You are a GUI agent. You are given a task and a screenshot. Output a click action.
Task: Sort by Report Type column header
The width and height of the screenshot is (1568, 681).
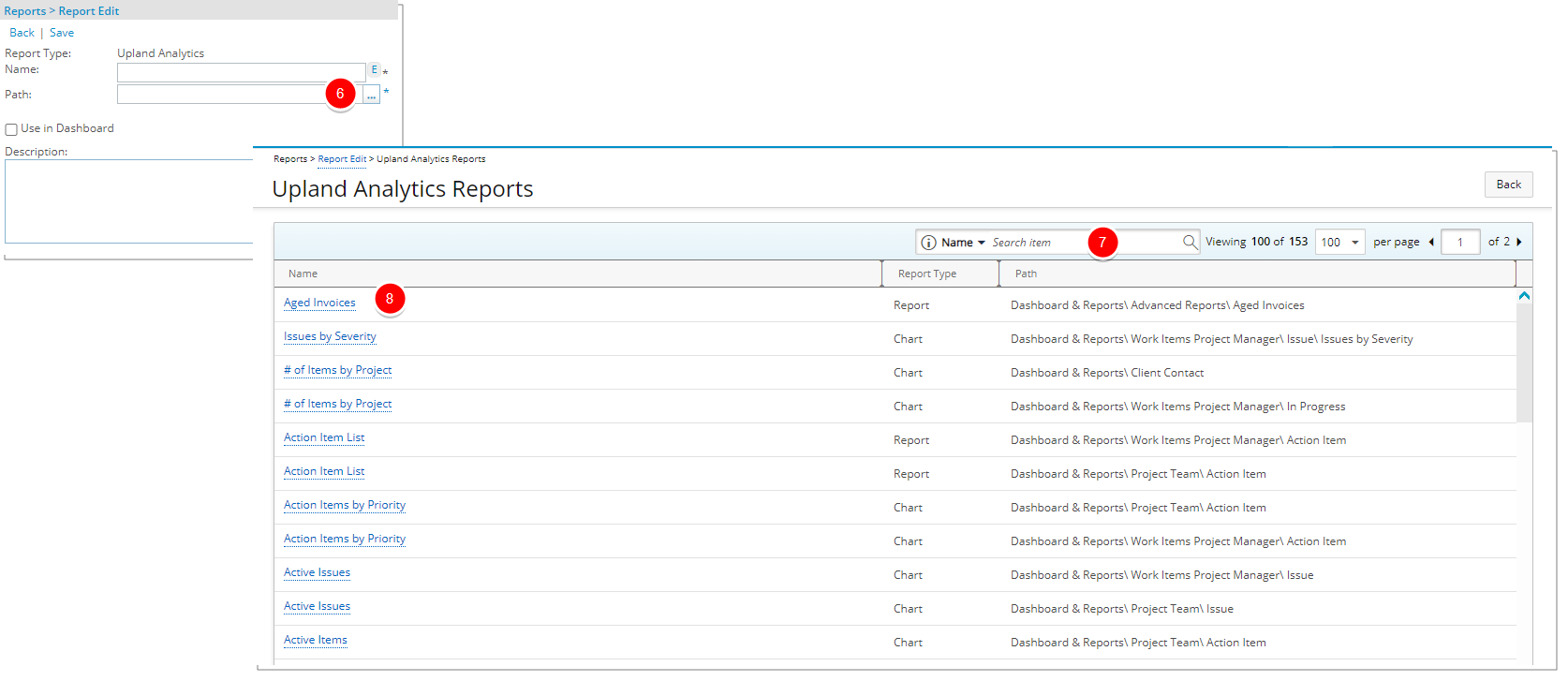[x=926, y=274]
